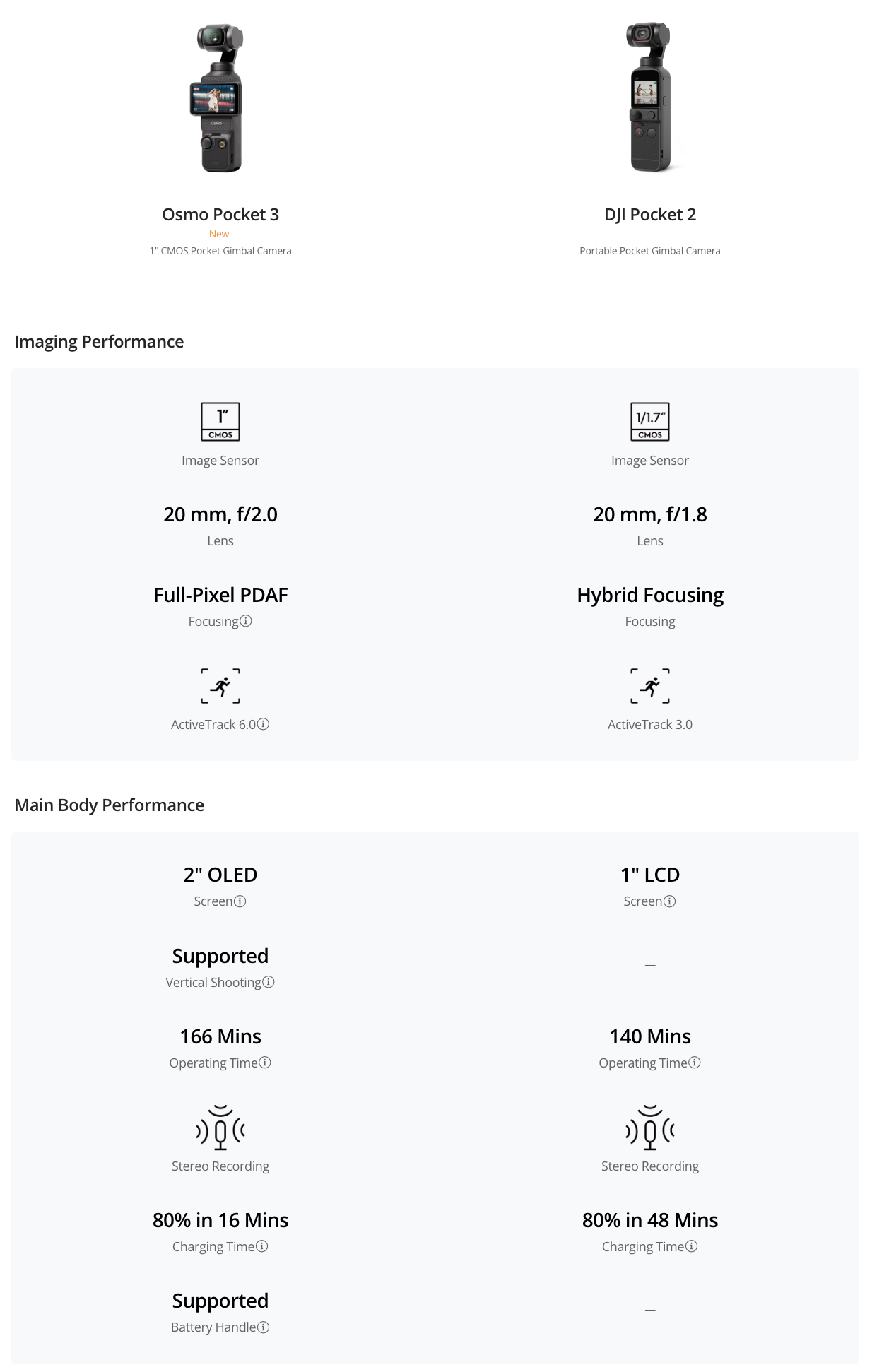This screenshot has width=872, height=1372.
Task: Show info for 80% in 16 Mins charging
Action: click(262, 1246)
